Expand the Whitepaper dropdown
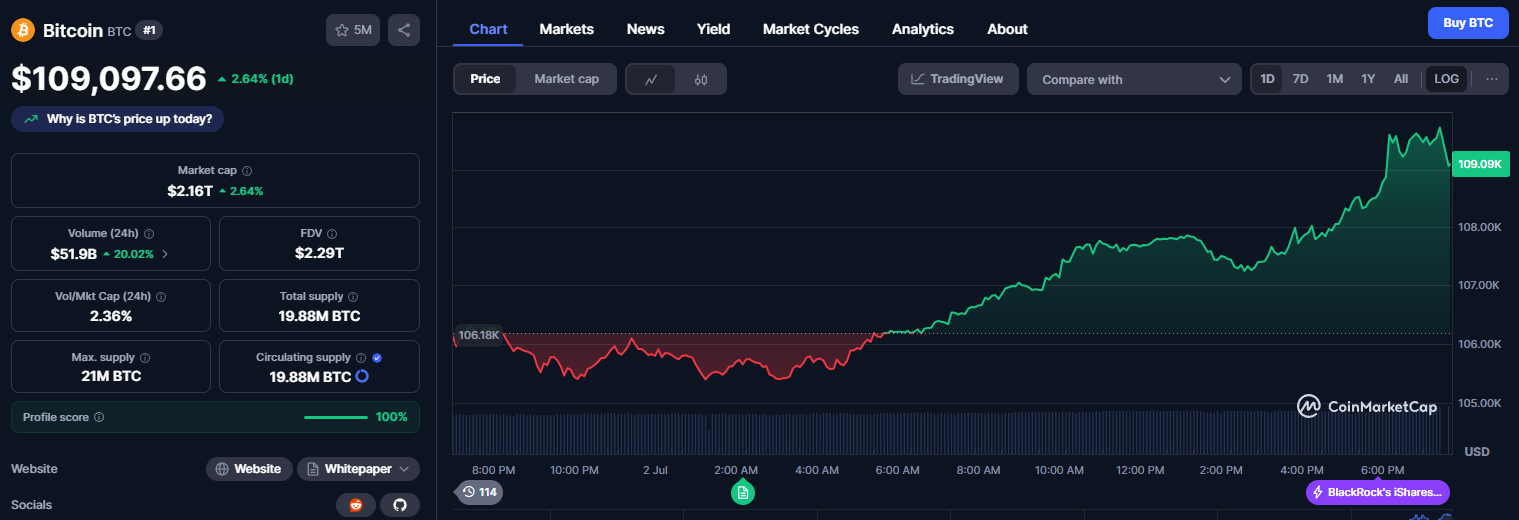1519x520 pixels. (358, 469)
